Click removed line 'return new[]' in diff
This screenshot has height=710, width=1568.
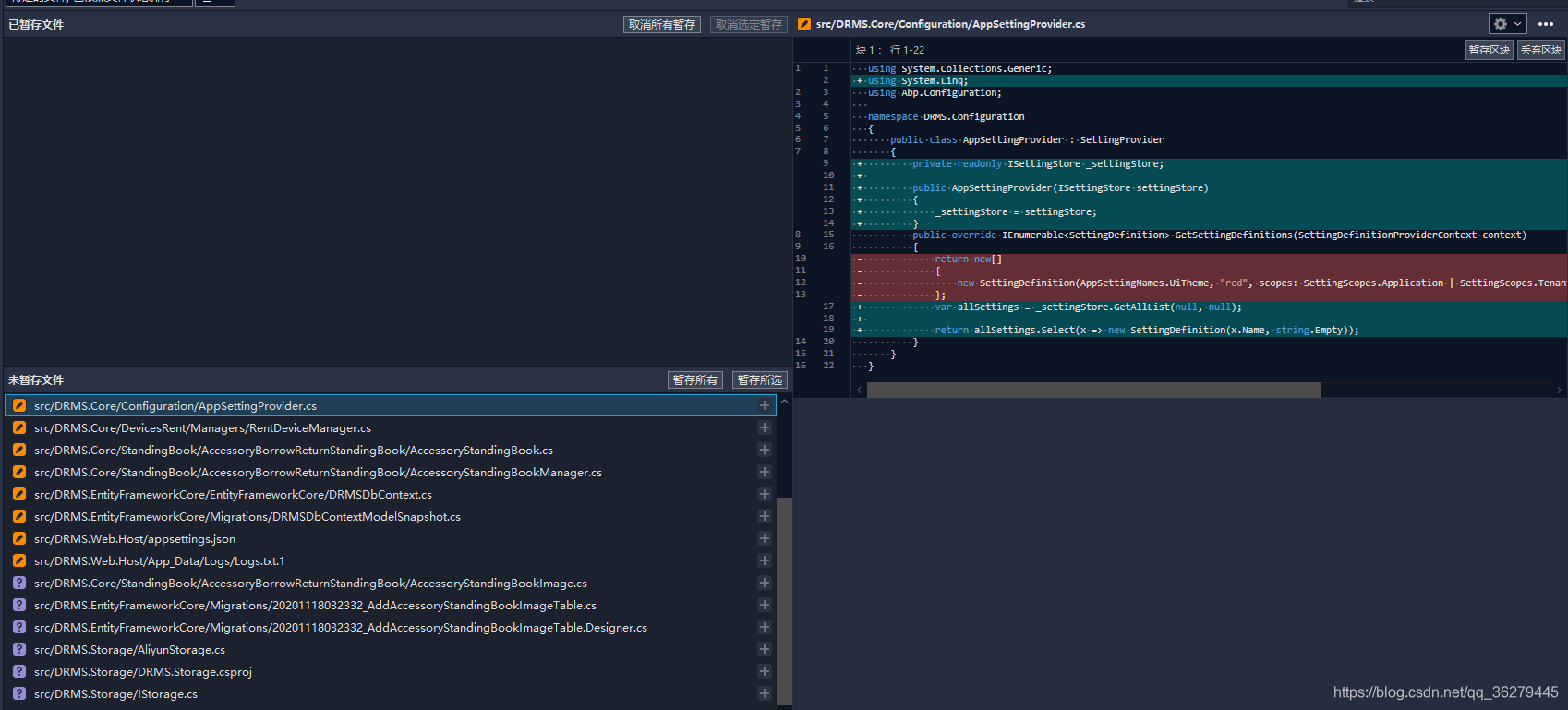(x=1209, y=259)
